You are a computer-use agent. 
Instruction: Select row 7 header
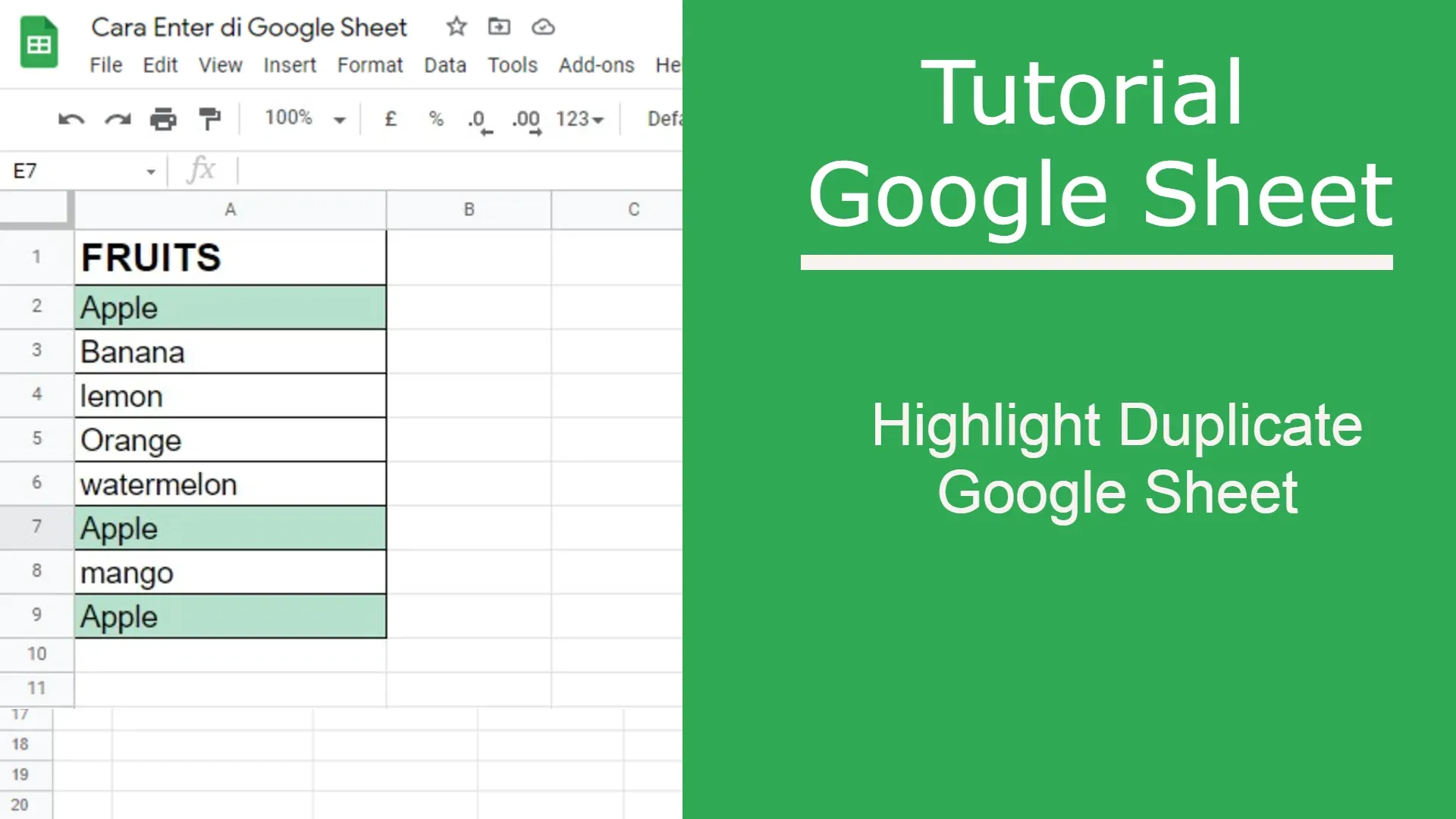pyautogui.click(x=36, y=527)
